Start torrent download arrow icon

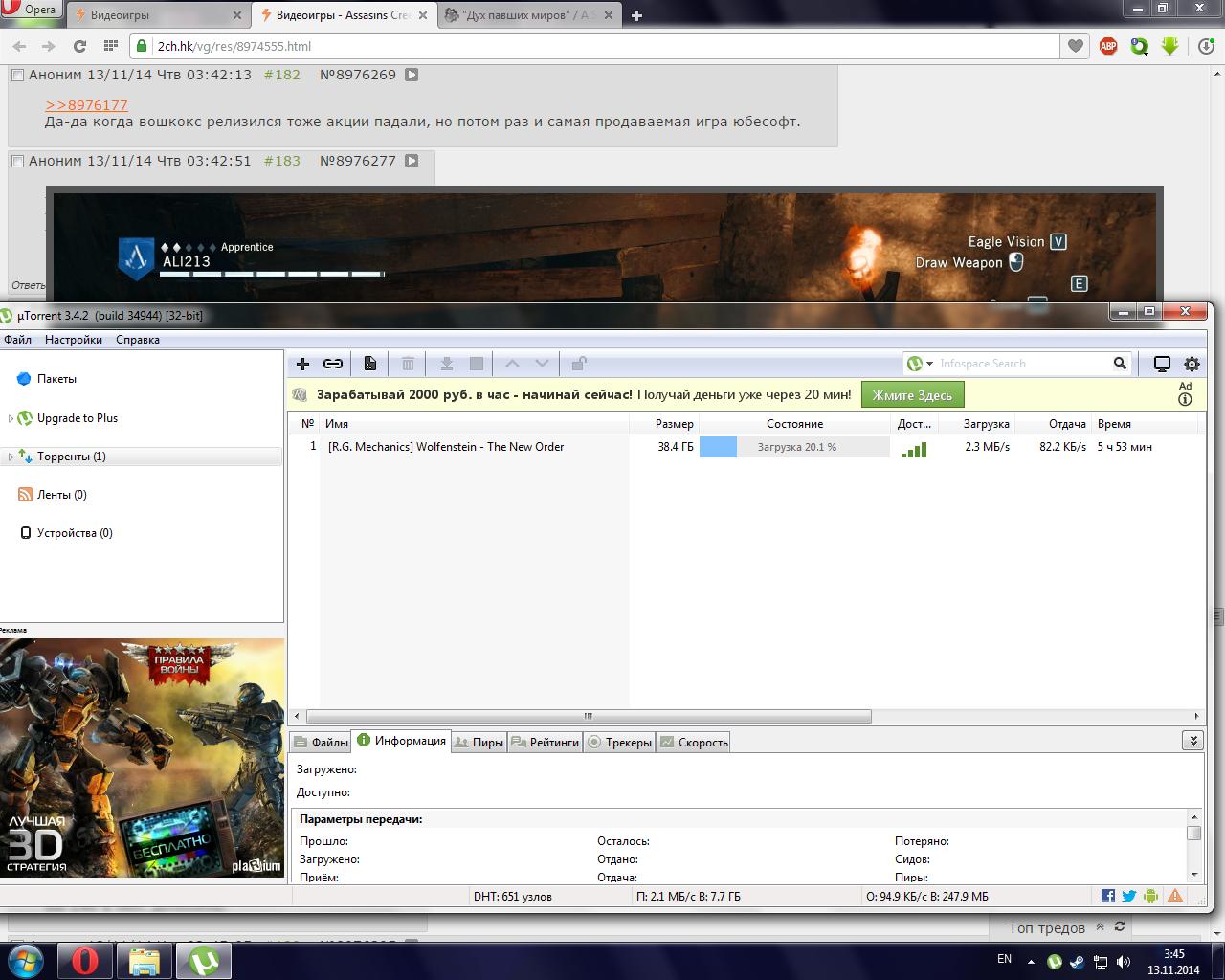point(446,364)
